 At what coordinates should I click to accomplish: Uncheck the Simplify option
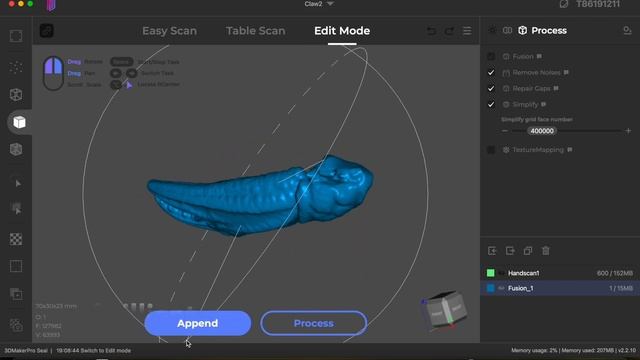[491, 104]
